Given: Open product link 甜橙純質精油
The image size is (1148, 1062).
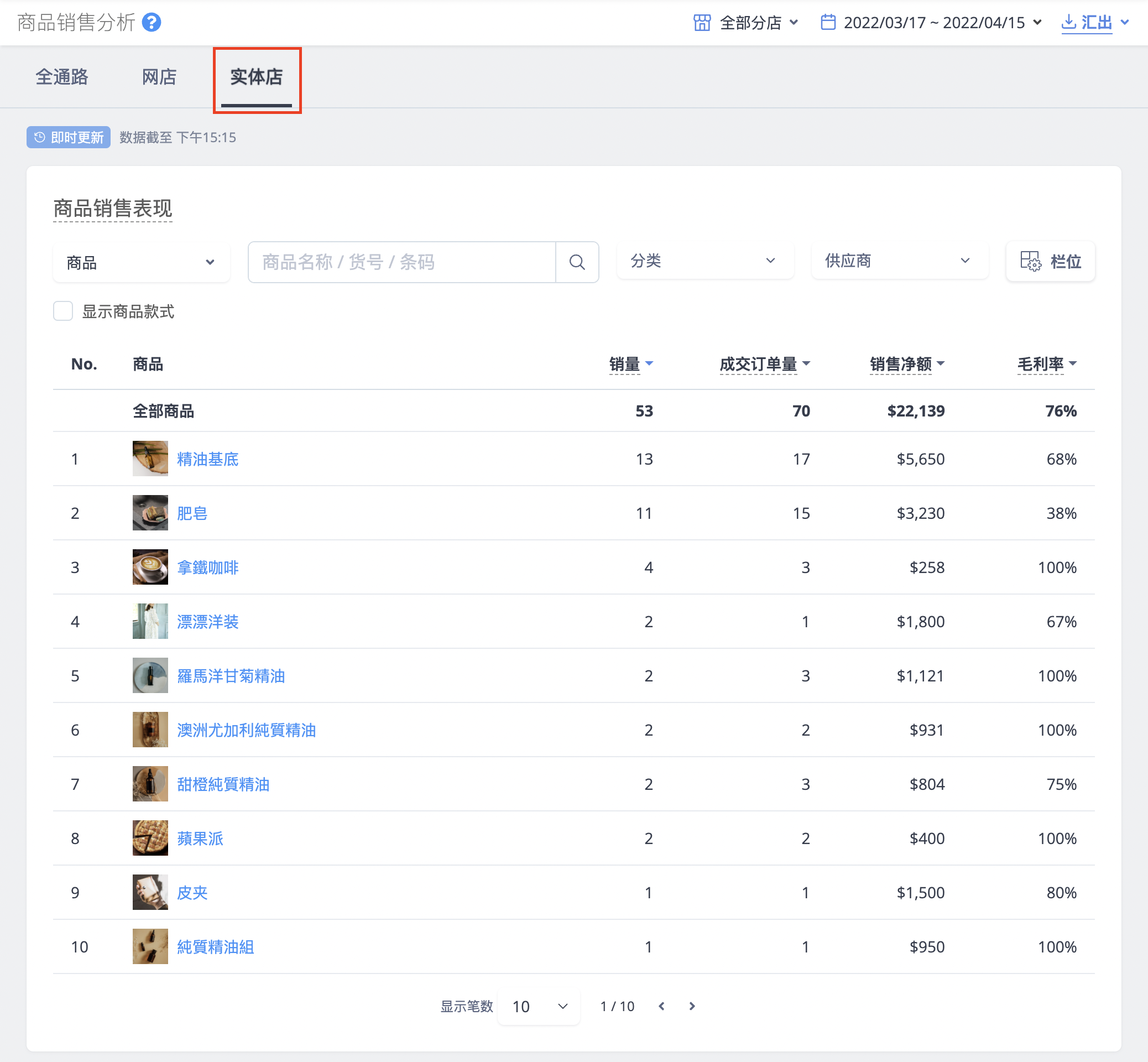Looking at the screenshot, I should pos(223,784).
